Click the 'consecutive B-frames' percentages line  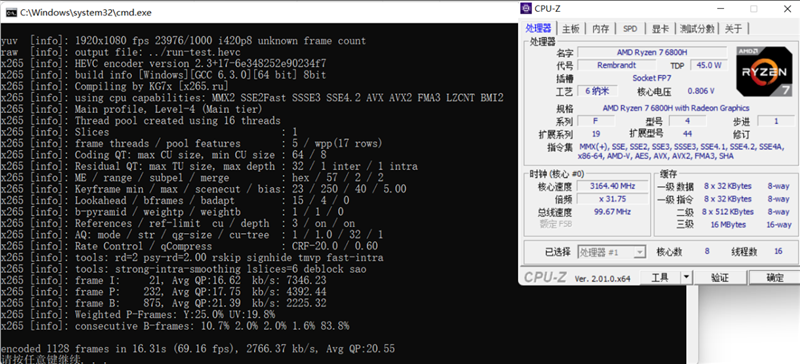point(175,326)
